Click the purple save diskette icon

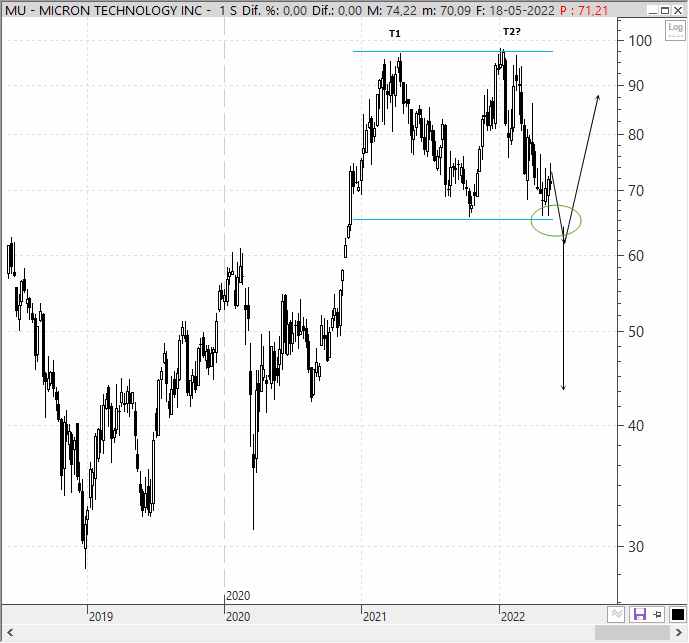point(639,614)
